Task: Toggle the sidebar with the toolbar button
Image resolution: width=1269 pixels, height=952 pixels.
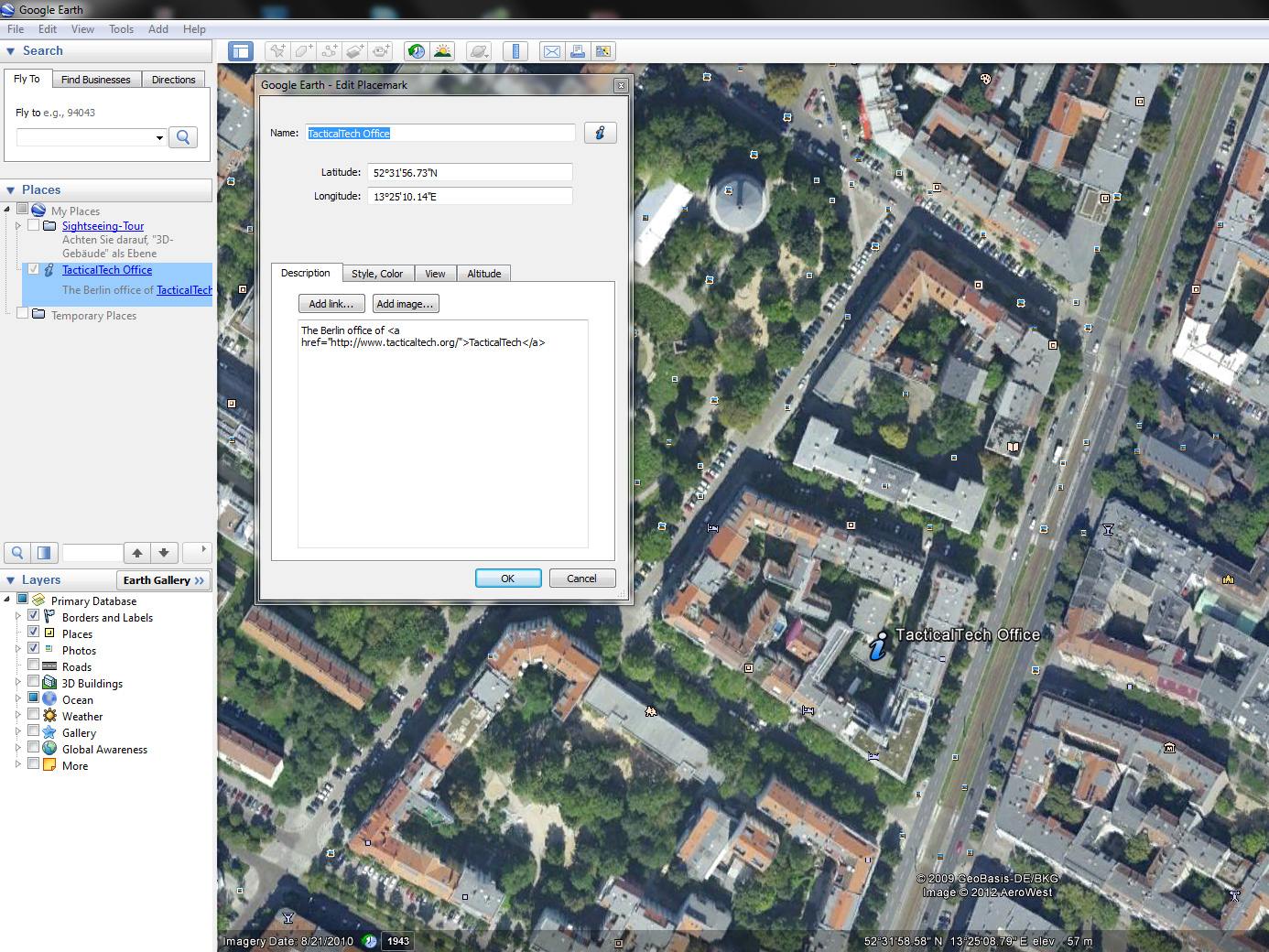Action: pyautogui.click(x=241, y=51)
